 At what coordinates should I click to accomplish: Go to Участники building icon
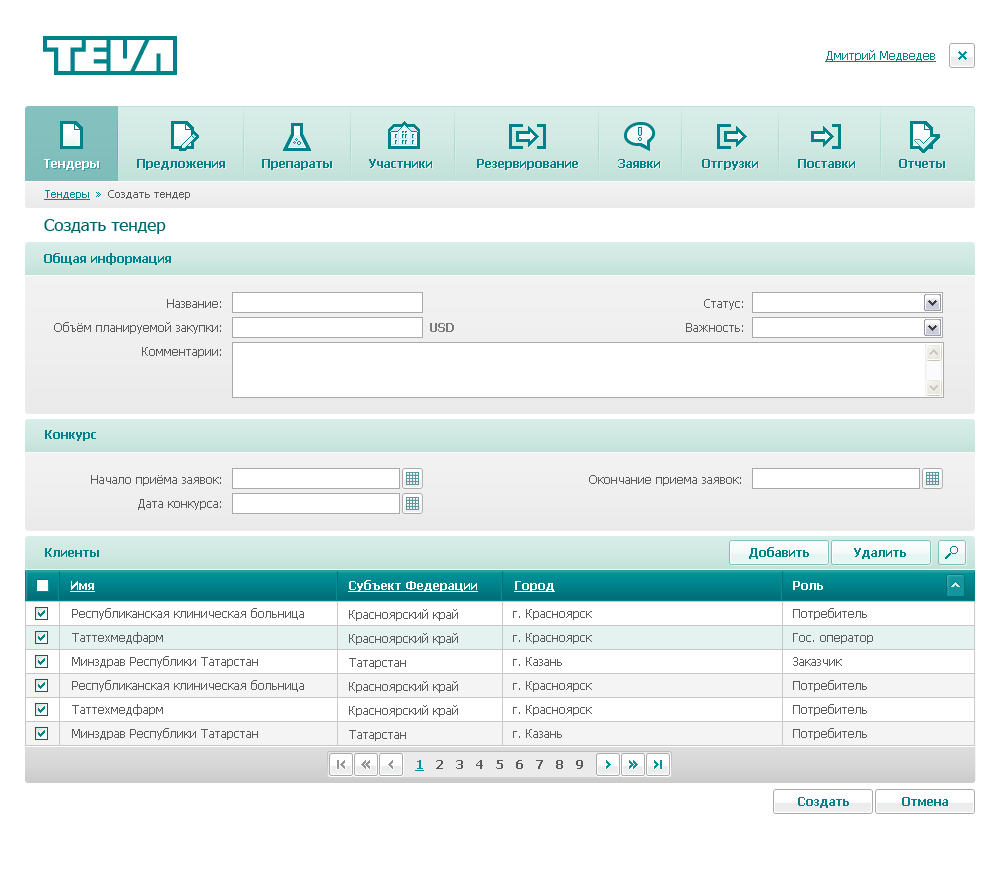pos(402,136)
